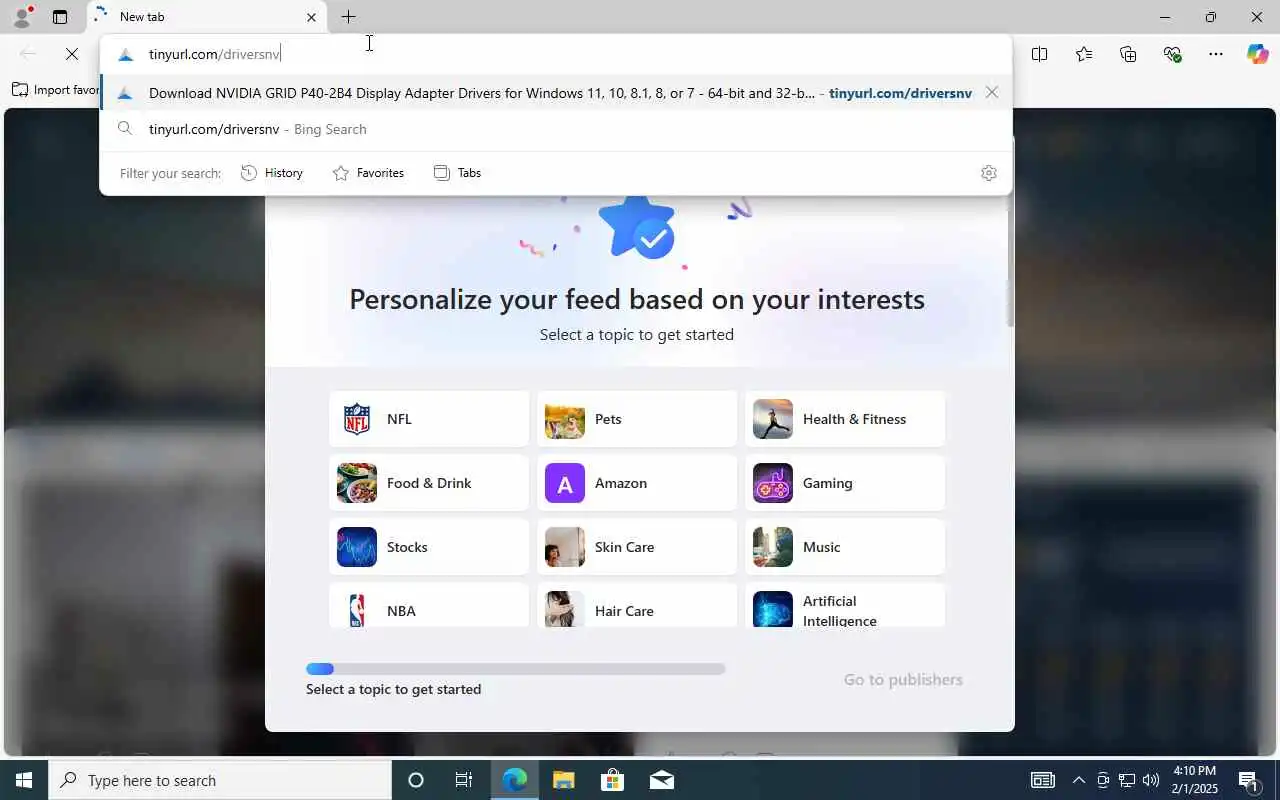
Task: Choose the tinyurl.com/driversnv Bing Search suggestion
Action: tap(556, 129)
